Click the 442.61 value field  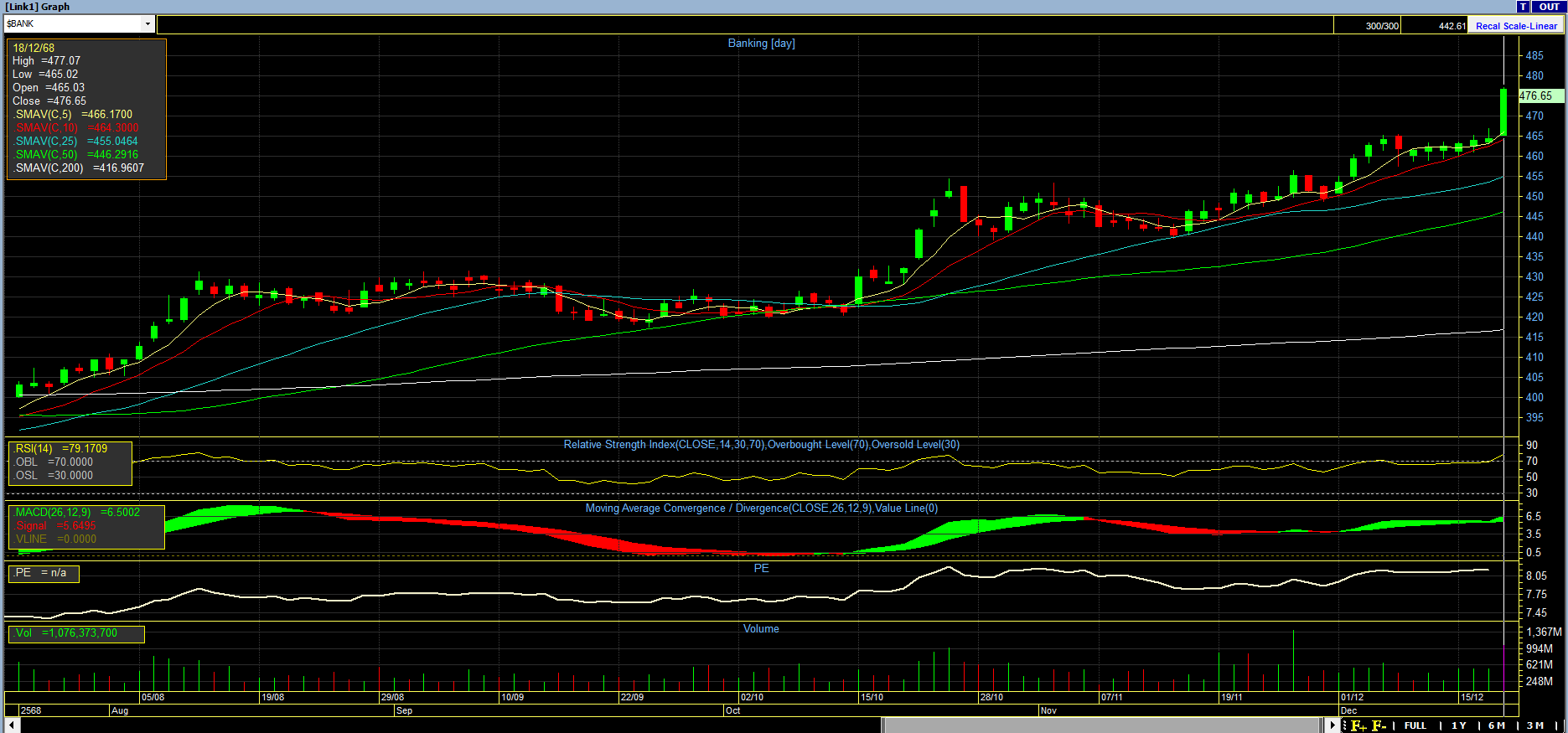point(1434,26)
